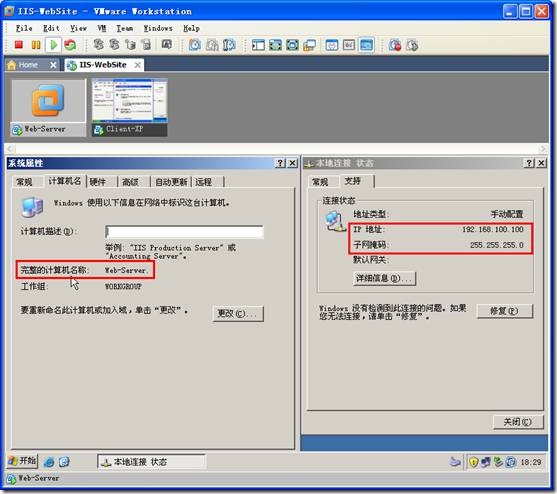Viewport: 557px width, 494px height.
Task: Open the File menu
Action: point(24,28)
